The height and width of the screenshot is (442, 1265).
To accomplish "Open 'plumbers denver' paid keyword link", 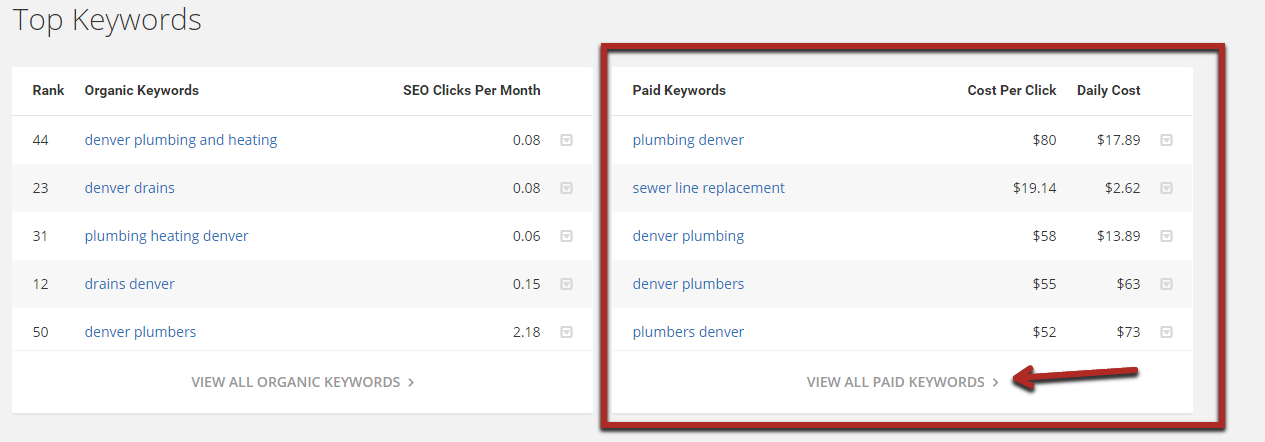I will tap(688, 332).
